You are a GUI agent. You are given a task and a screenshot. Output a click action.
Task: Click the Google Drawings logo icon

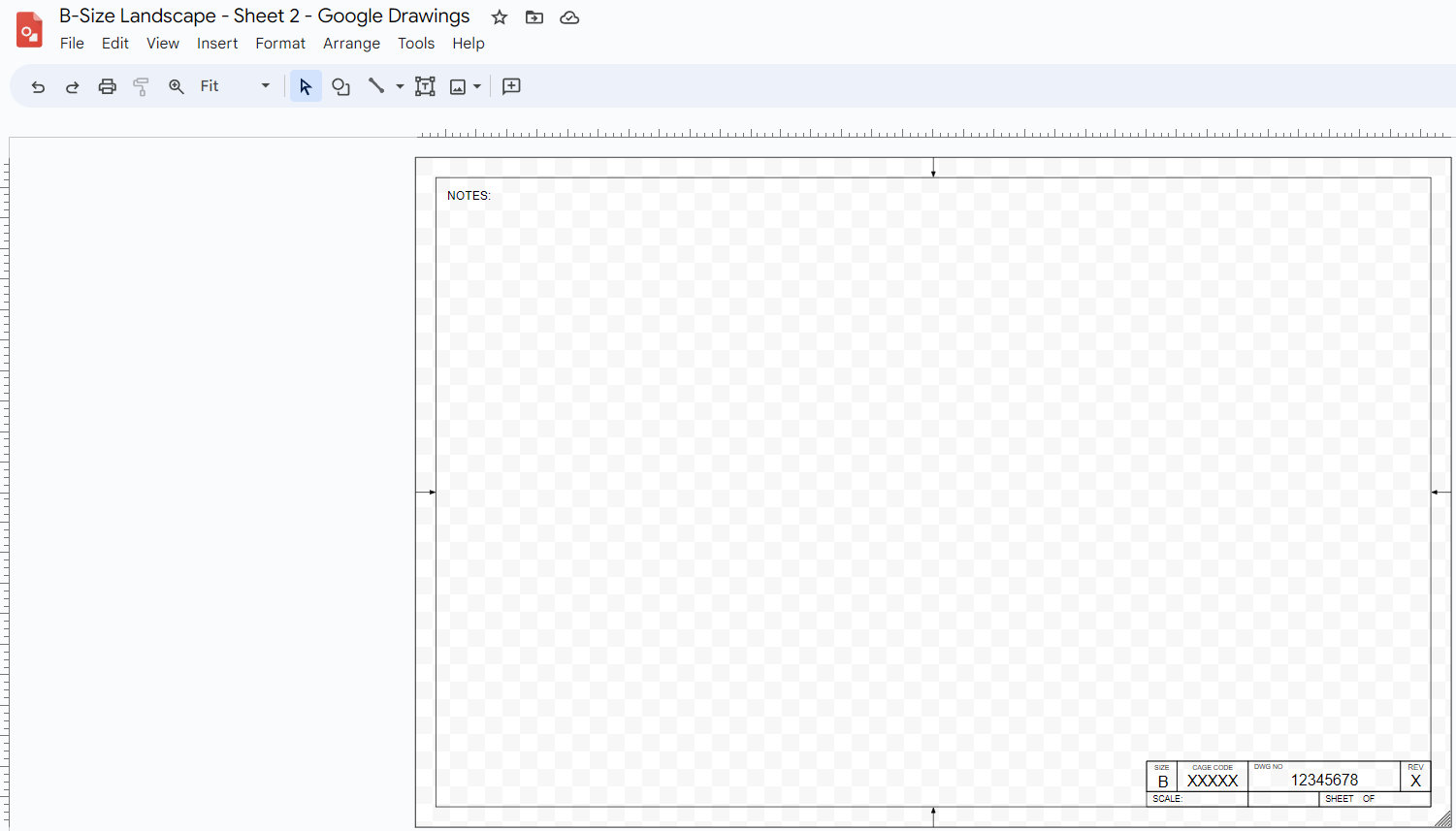(29, 29)
